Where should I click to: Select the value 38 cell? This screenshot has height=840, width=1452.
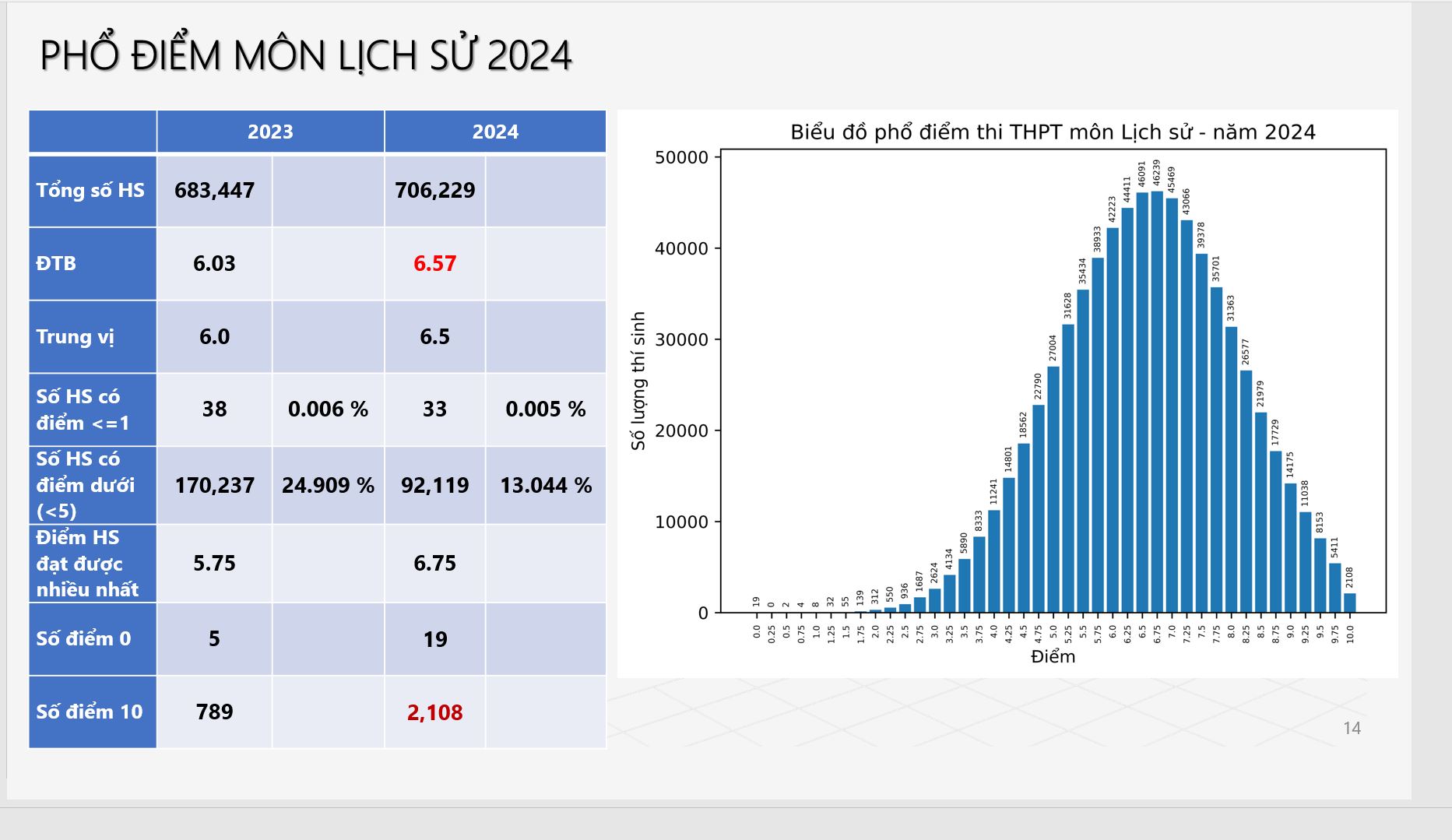click(x=214, y=409)
